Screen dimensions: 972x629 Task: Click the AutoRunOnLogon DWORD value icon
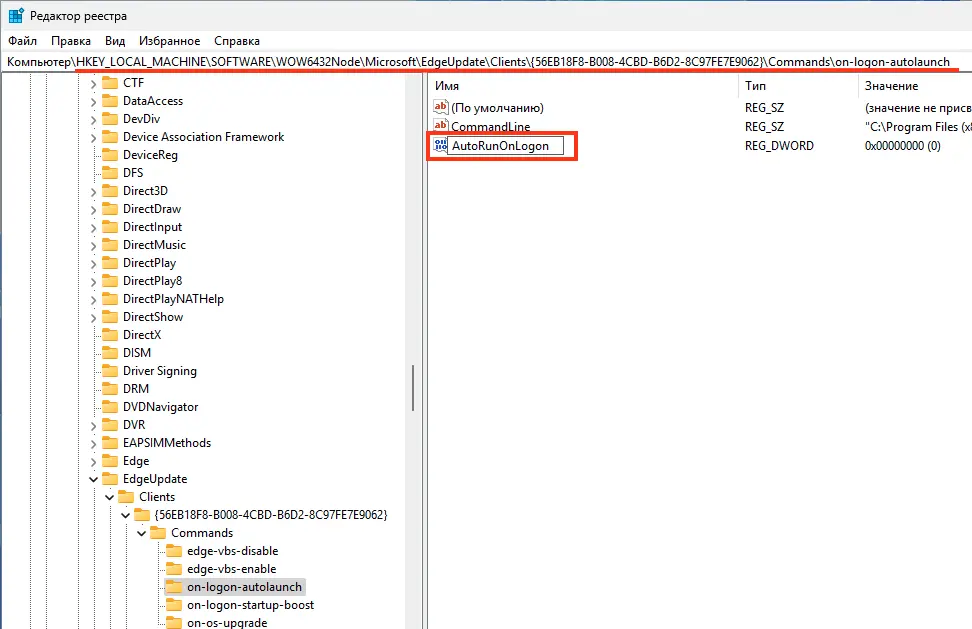tap(440, 145)
